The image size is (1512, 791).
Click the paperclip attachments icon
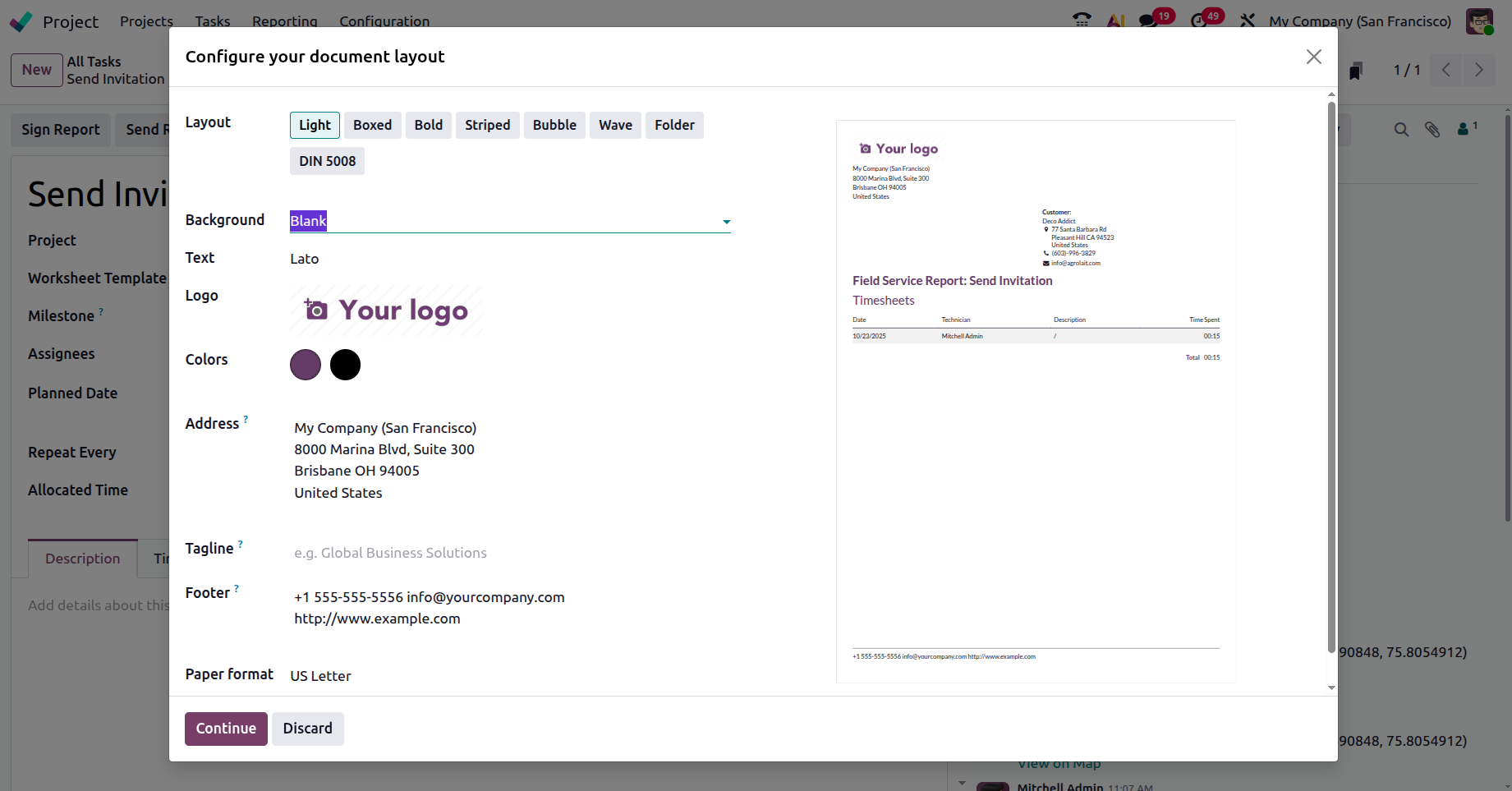(x=1432, y=130)
